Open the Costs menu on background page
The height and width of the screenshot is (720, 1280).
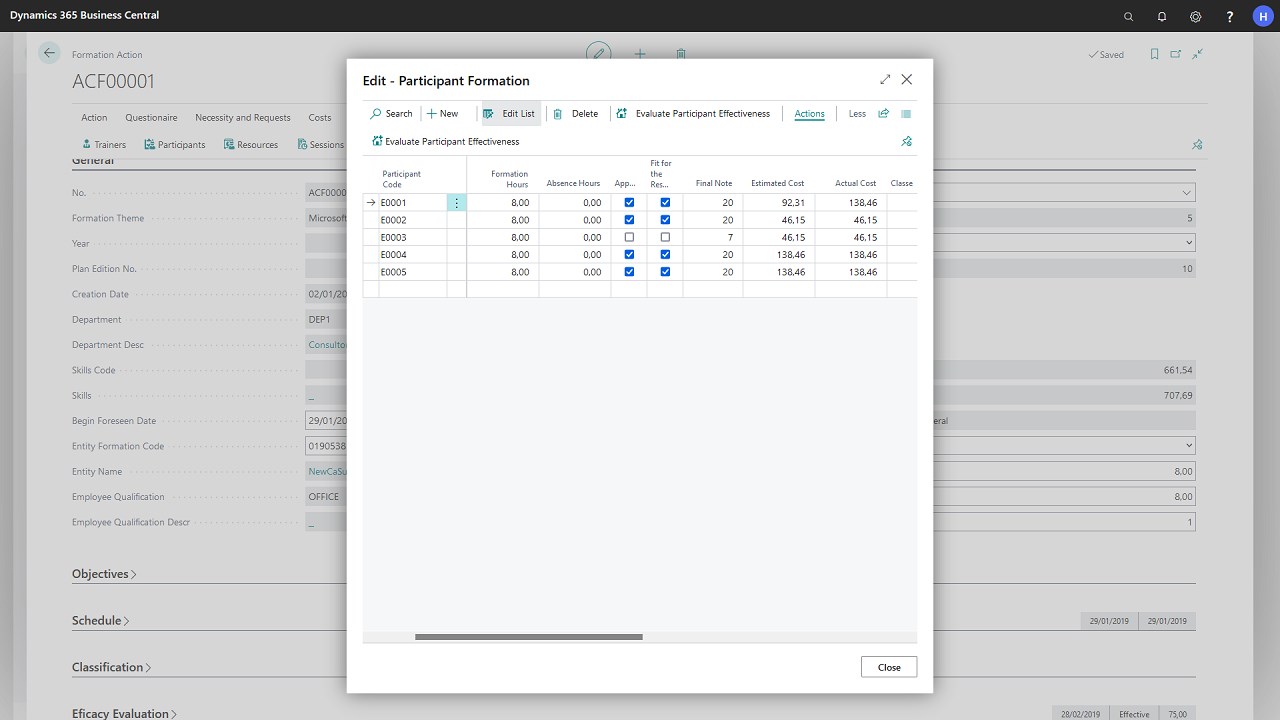[320, 118]
